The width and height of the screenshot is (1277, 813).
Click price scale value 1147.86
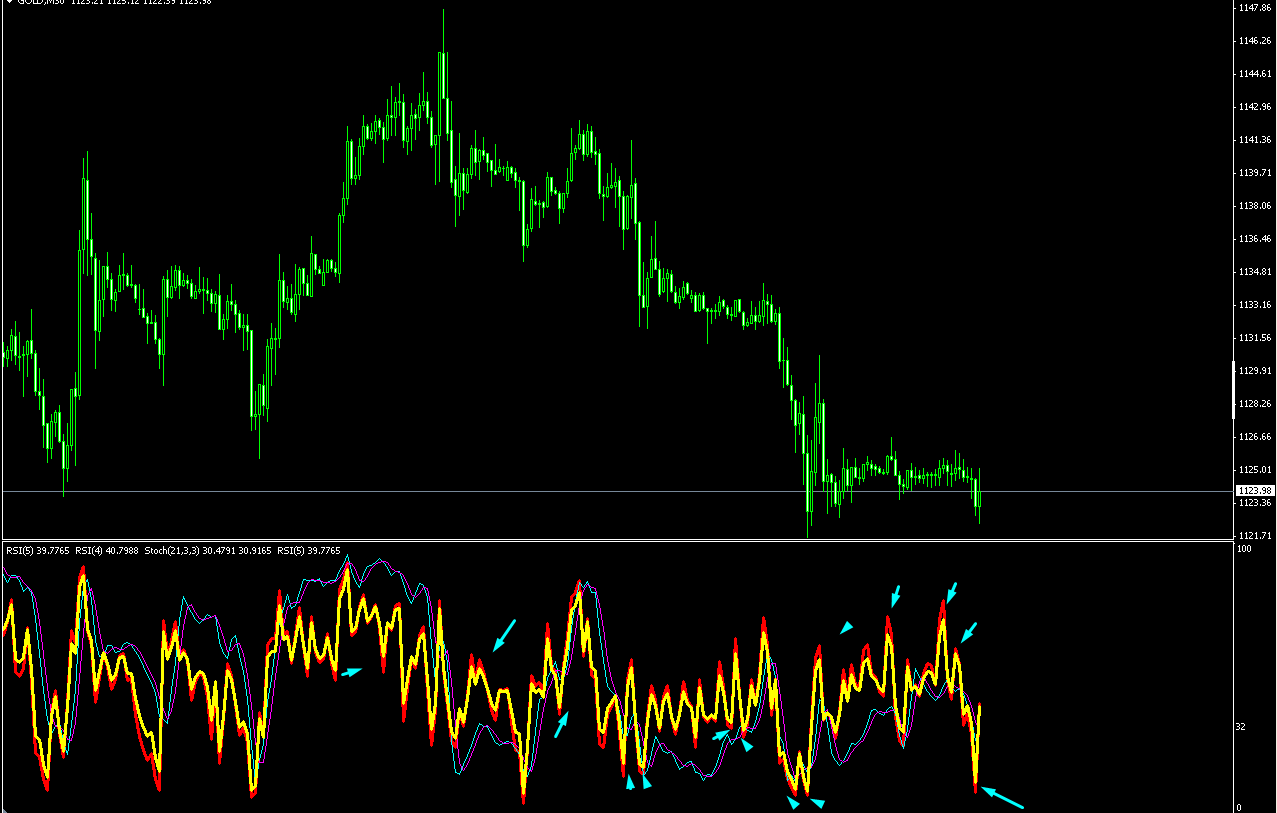pyautogui.click(x=1255, y=8)
